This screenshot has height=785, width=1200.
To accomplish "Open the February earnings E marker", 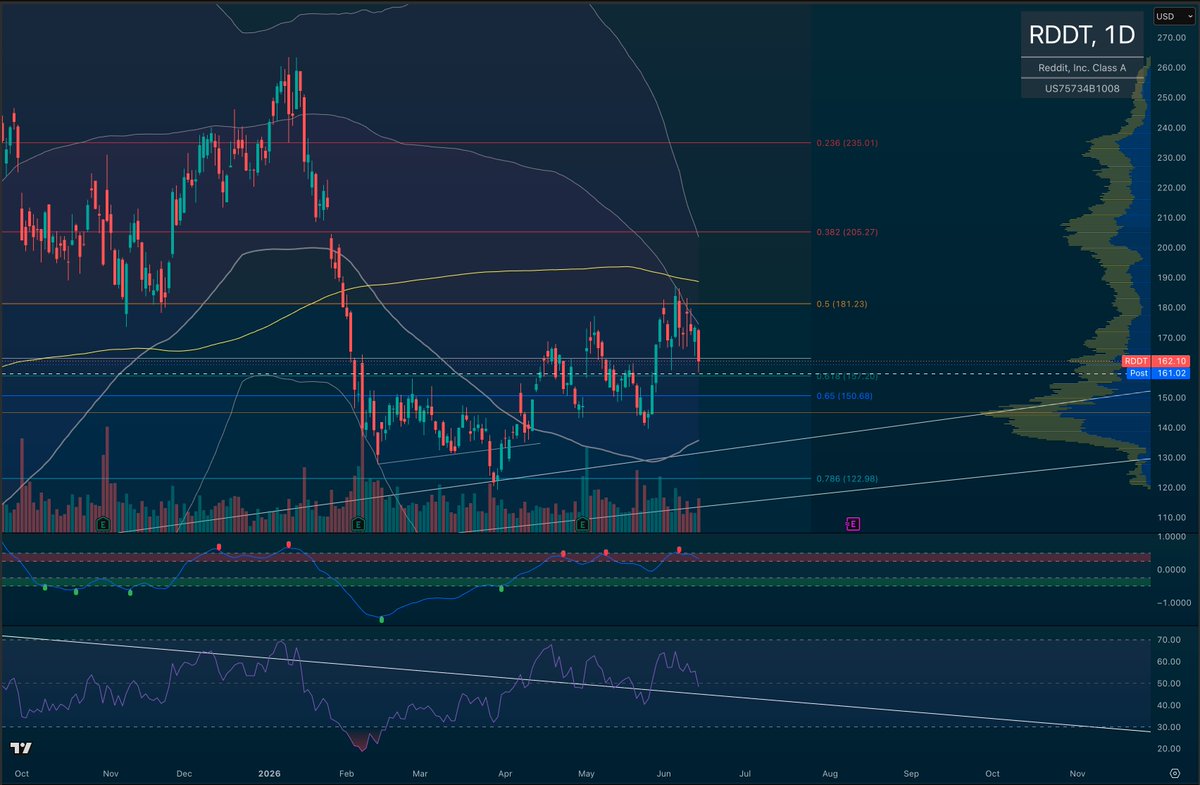I will pos(357,523).
